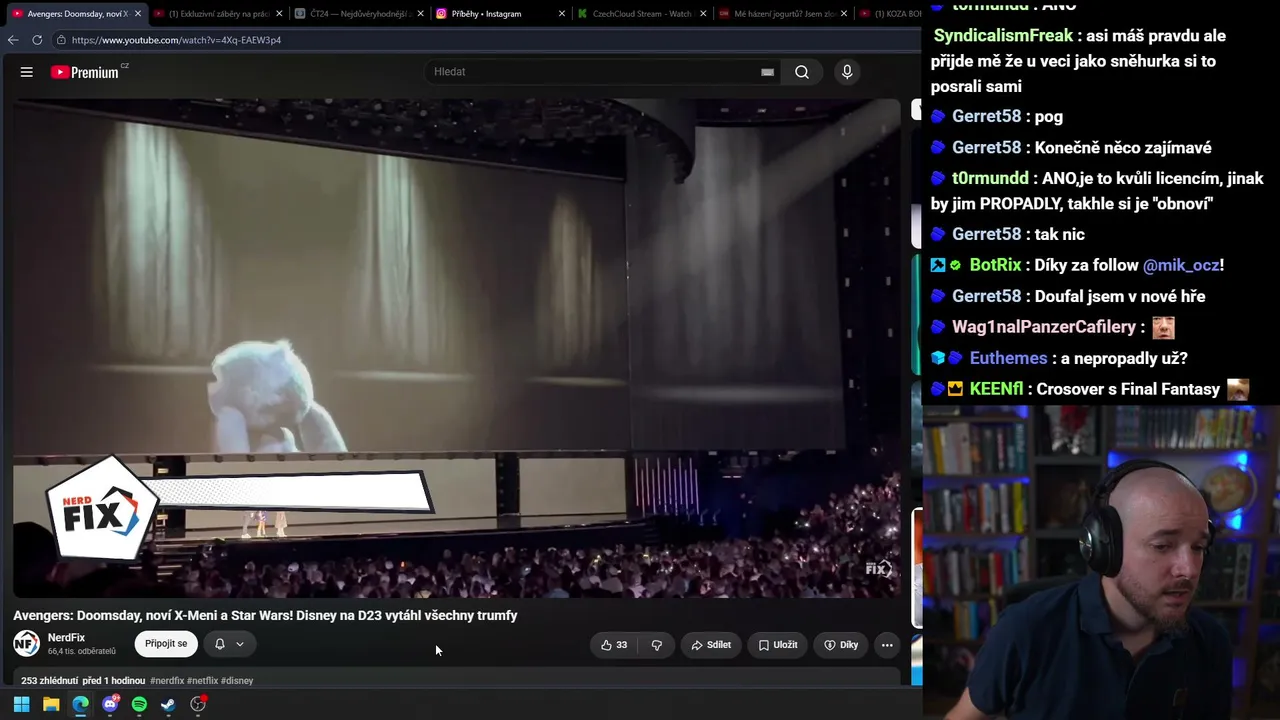Image resolution: width=1280 pixels, height=720 pixels.
Task: Click the Gerret58 pog chat message
Action: [996, 116]
